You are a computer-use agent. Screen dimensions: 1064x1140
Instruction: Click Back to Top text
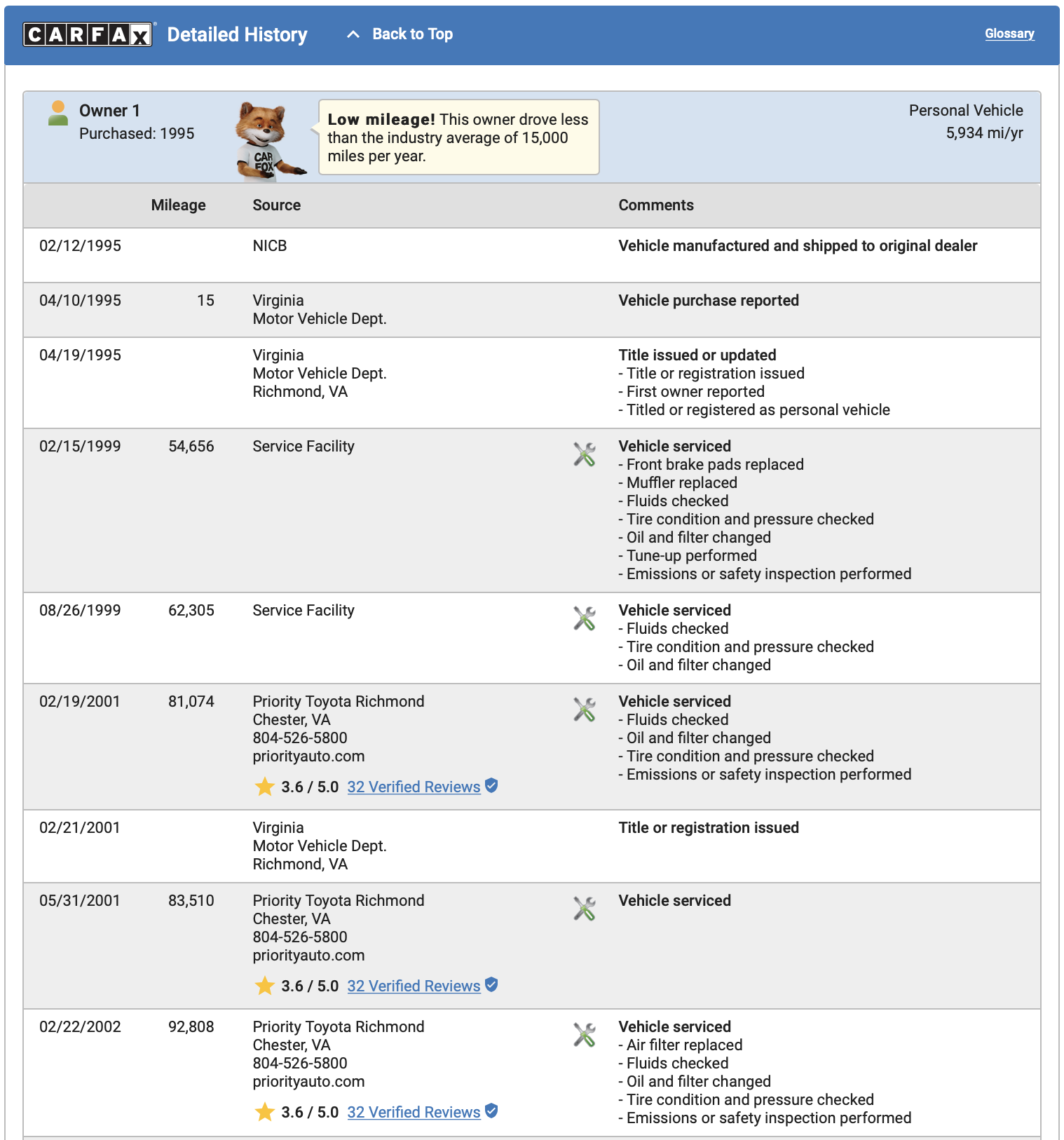click(x=412, y=34)
